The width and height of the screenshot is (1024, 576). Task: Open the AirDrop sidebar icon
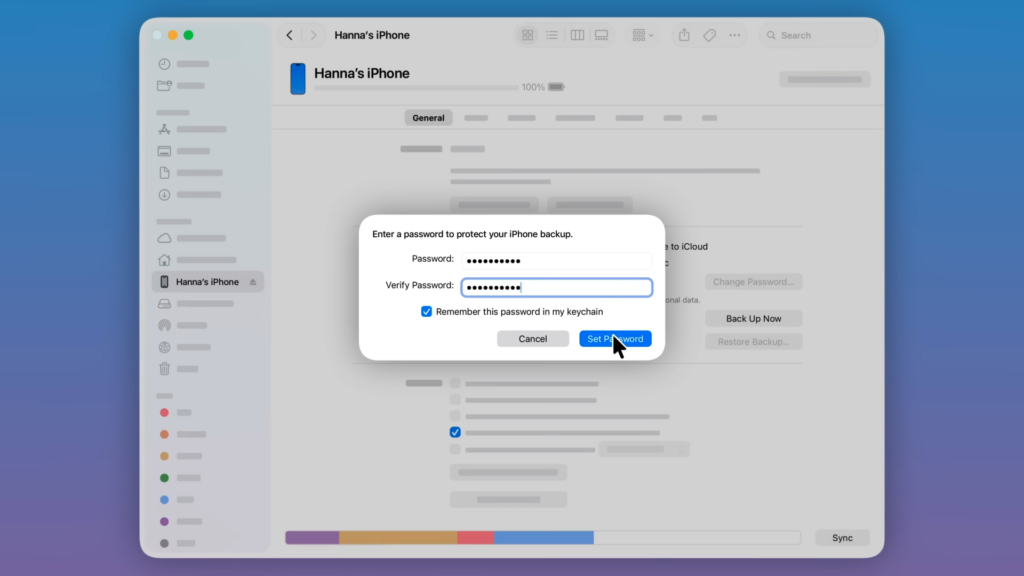tap(165, 325)
